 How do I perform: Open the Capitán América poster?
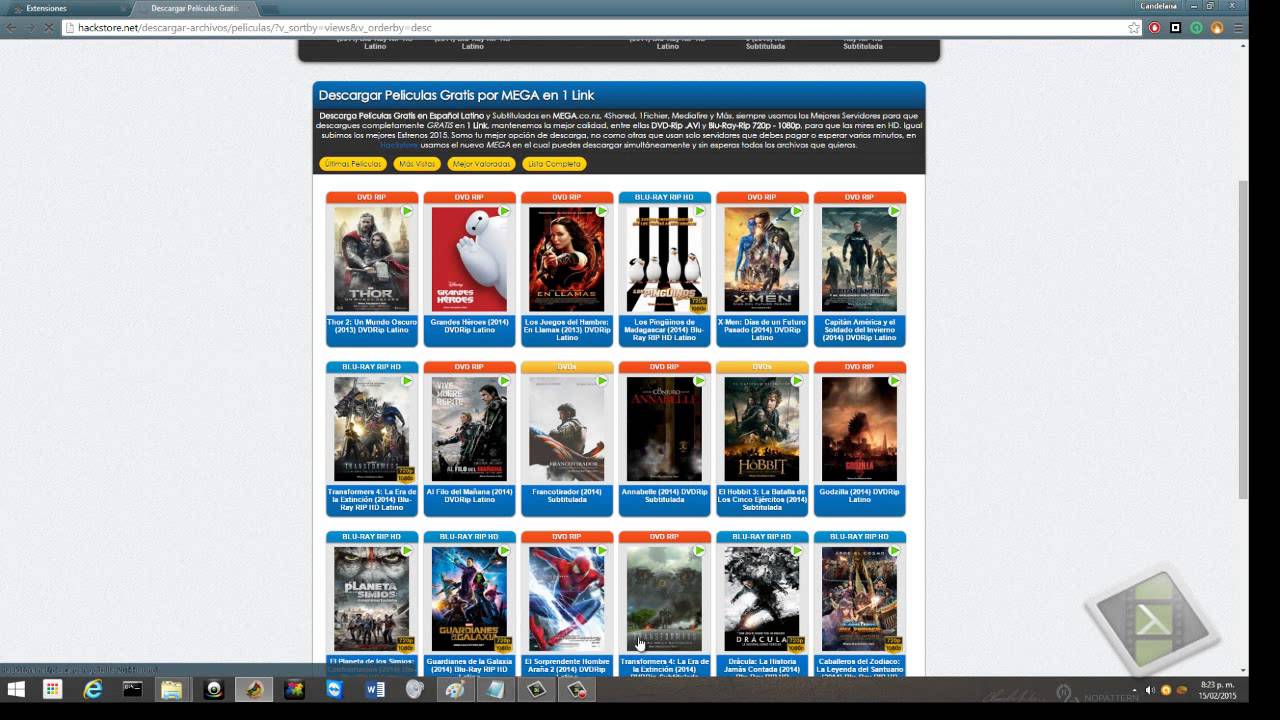859,259
